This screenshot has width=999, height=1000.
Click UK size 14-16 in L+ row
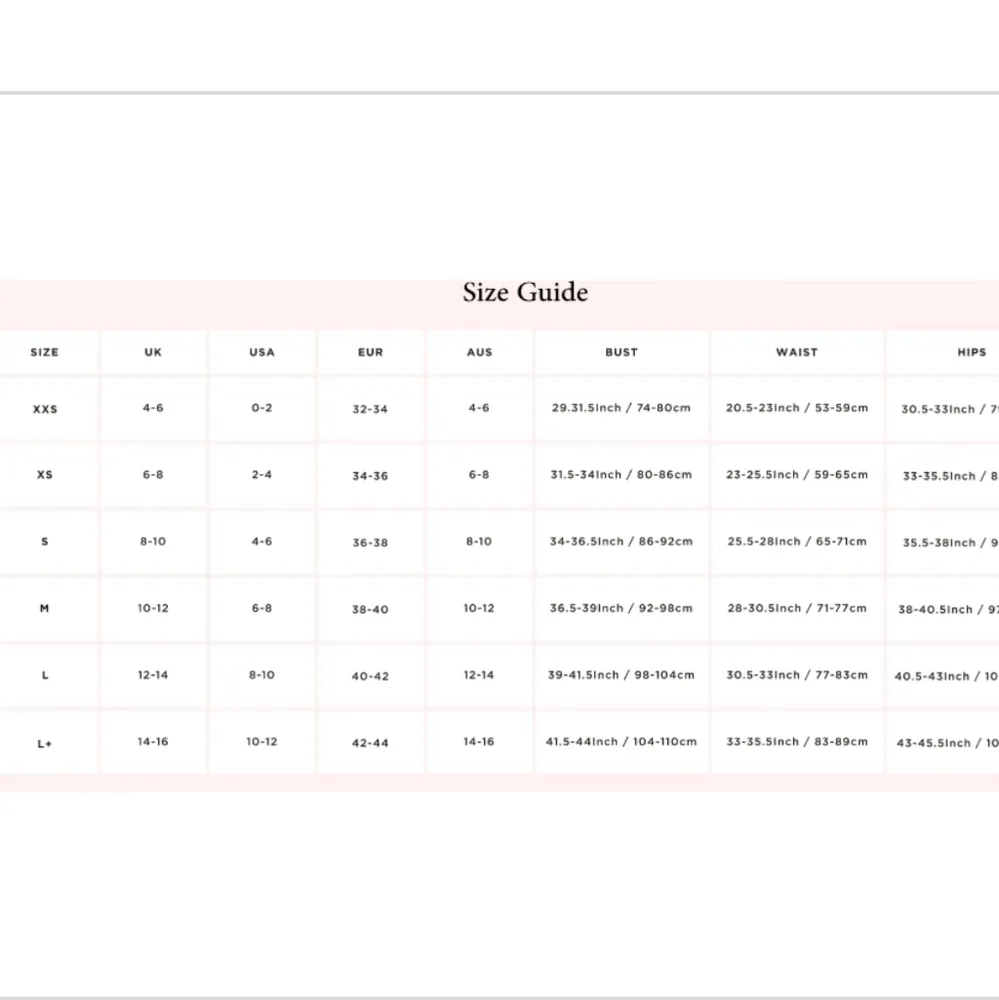tap(153, 742)
